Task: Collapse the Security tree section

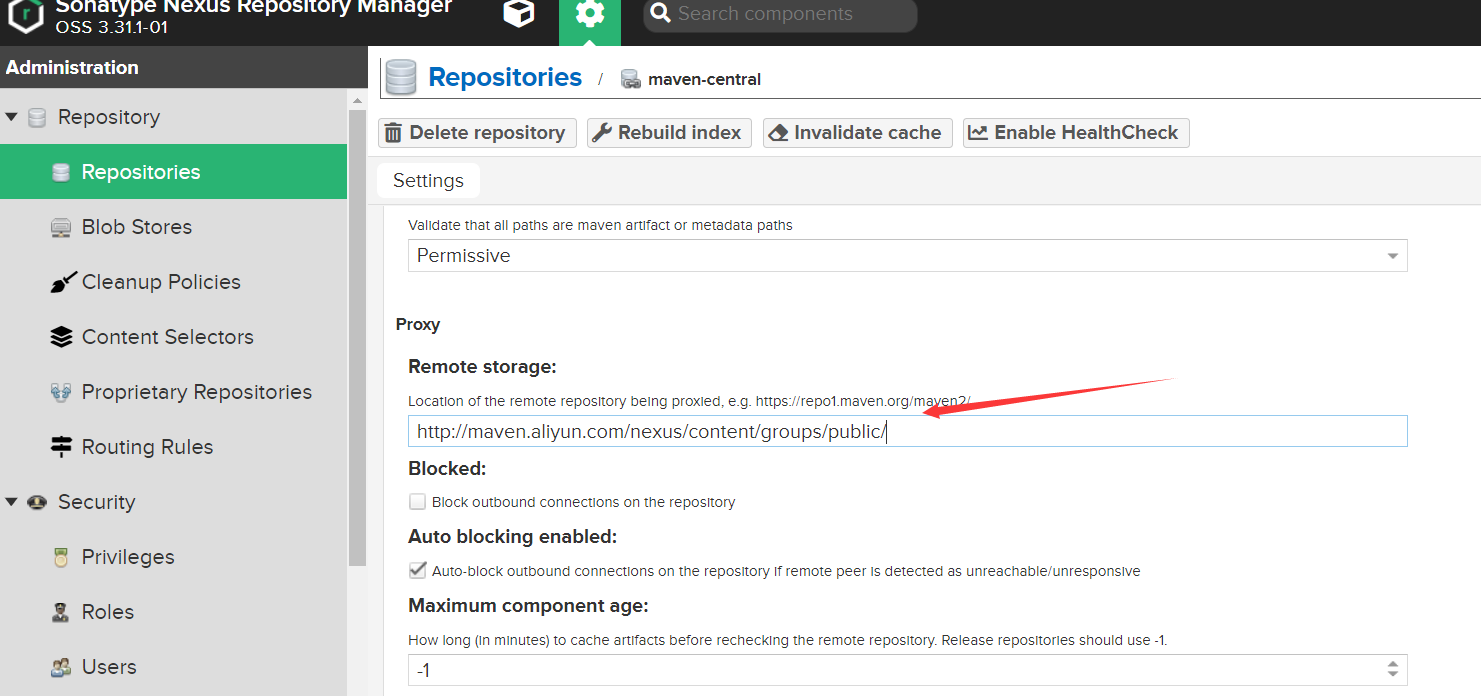Action: [12, 502]
